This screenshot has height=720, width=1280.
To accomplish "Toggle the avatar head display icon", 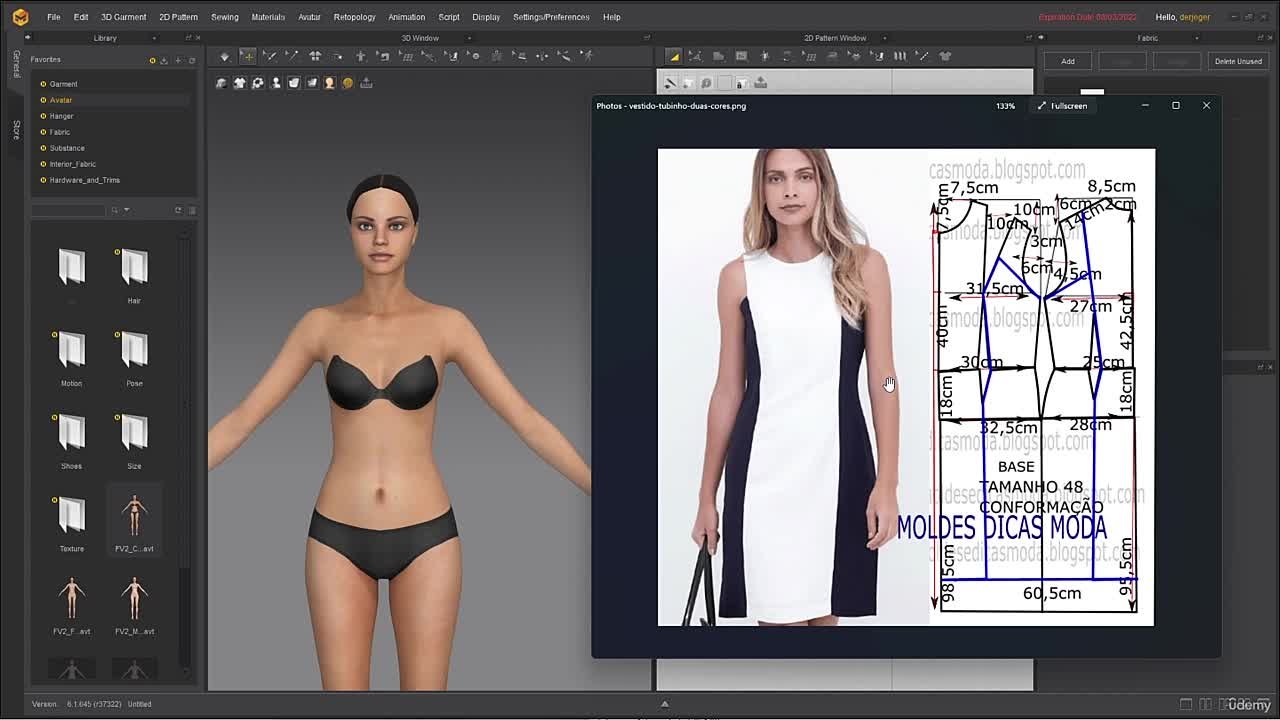I will [x=330, y=83].
